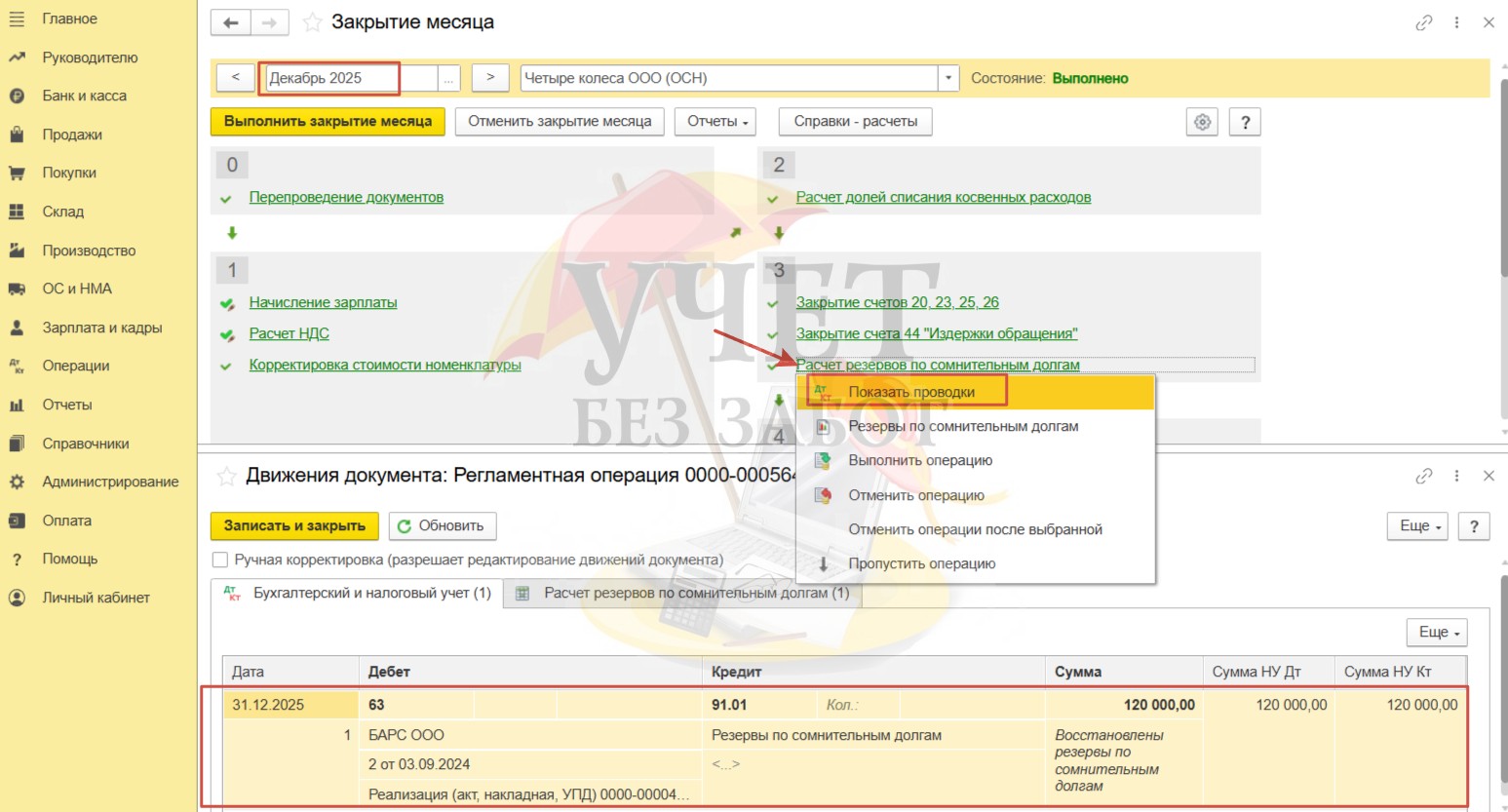Image resolution: width=1508 pixels, height=812 pixels.
Task: Go to the Продажи section
Action: pyautogui.click(x=71, y=135)
